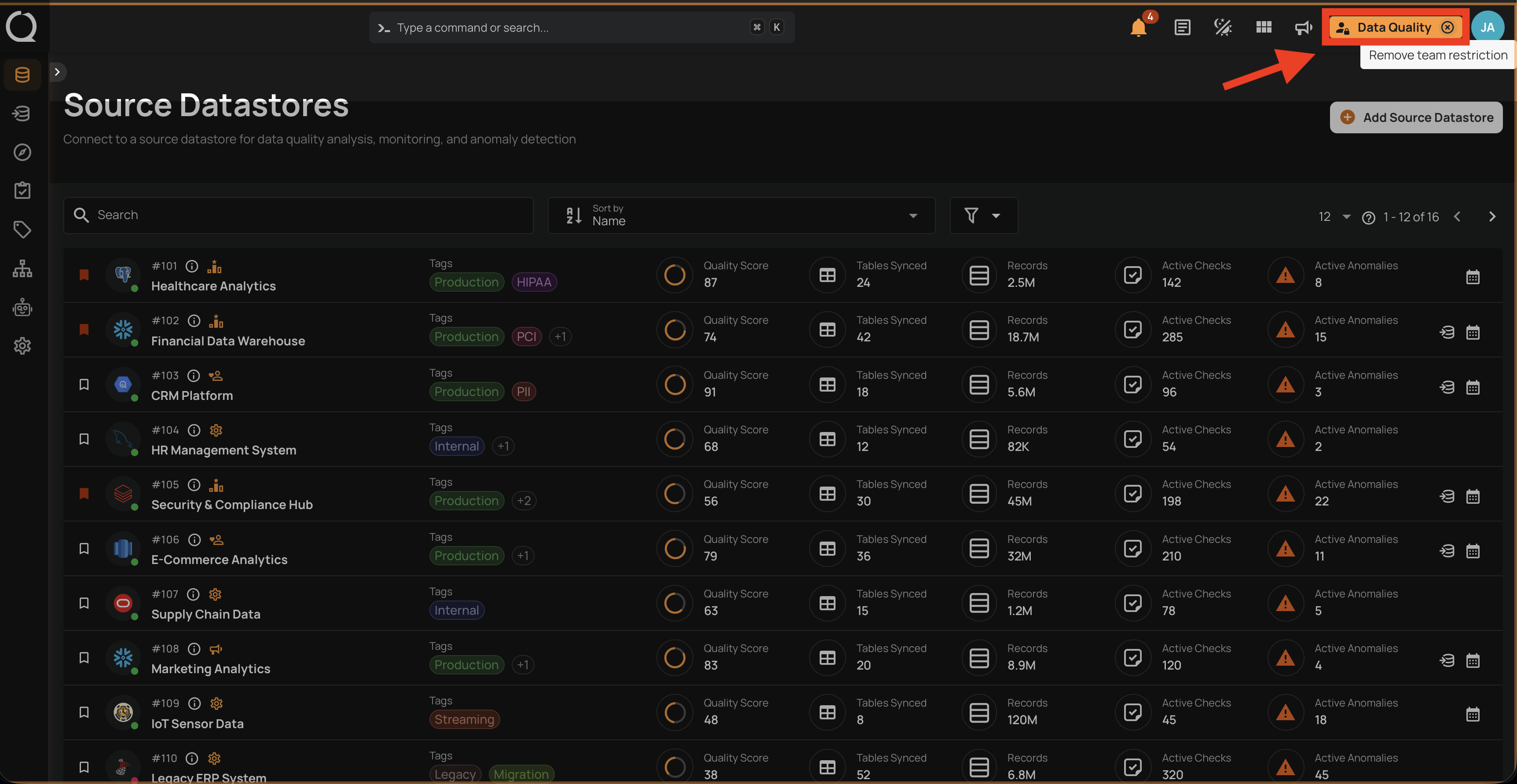The width and height of the screenshot is (1517, 784).
Task: Open schedule calendar for IoT Sensor Data
Action: 1472,715
